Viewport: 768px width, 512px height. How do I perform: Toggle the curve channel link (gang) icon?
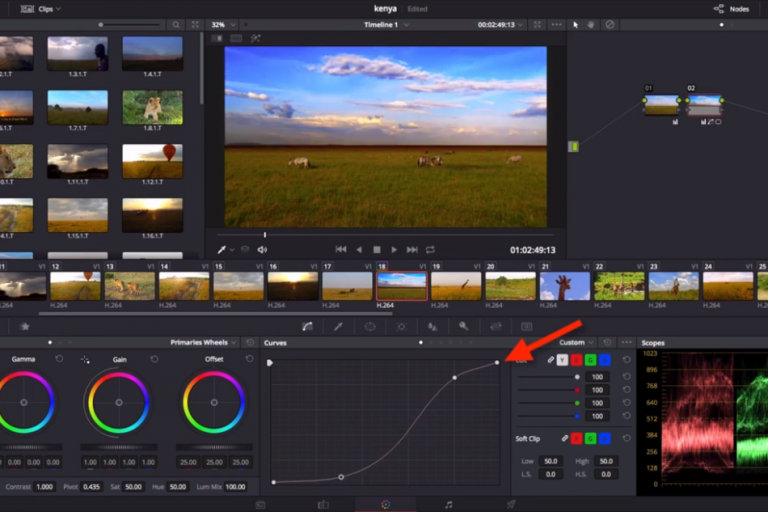(x=551, y=360)
